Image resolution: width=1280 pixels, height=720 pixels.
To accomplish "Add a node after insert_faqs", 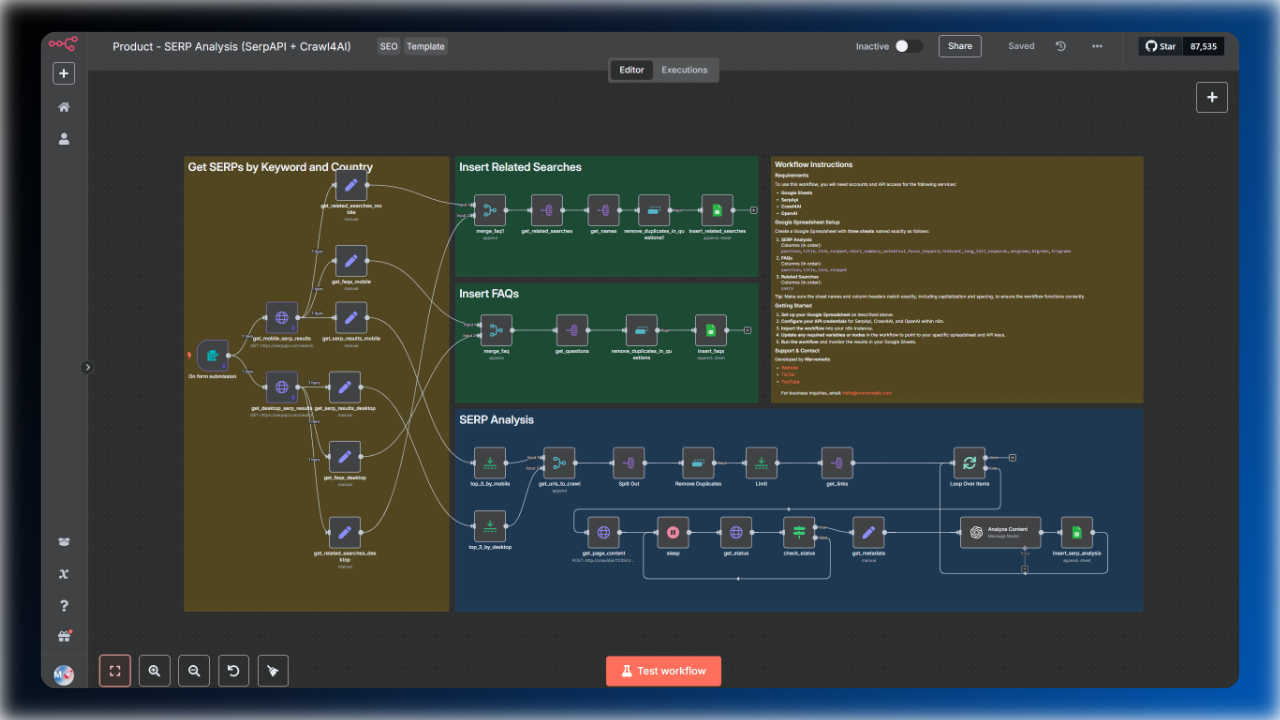I will click(x=748, y=330).
